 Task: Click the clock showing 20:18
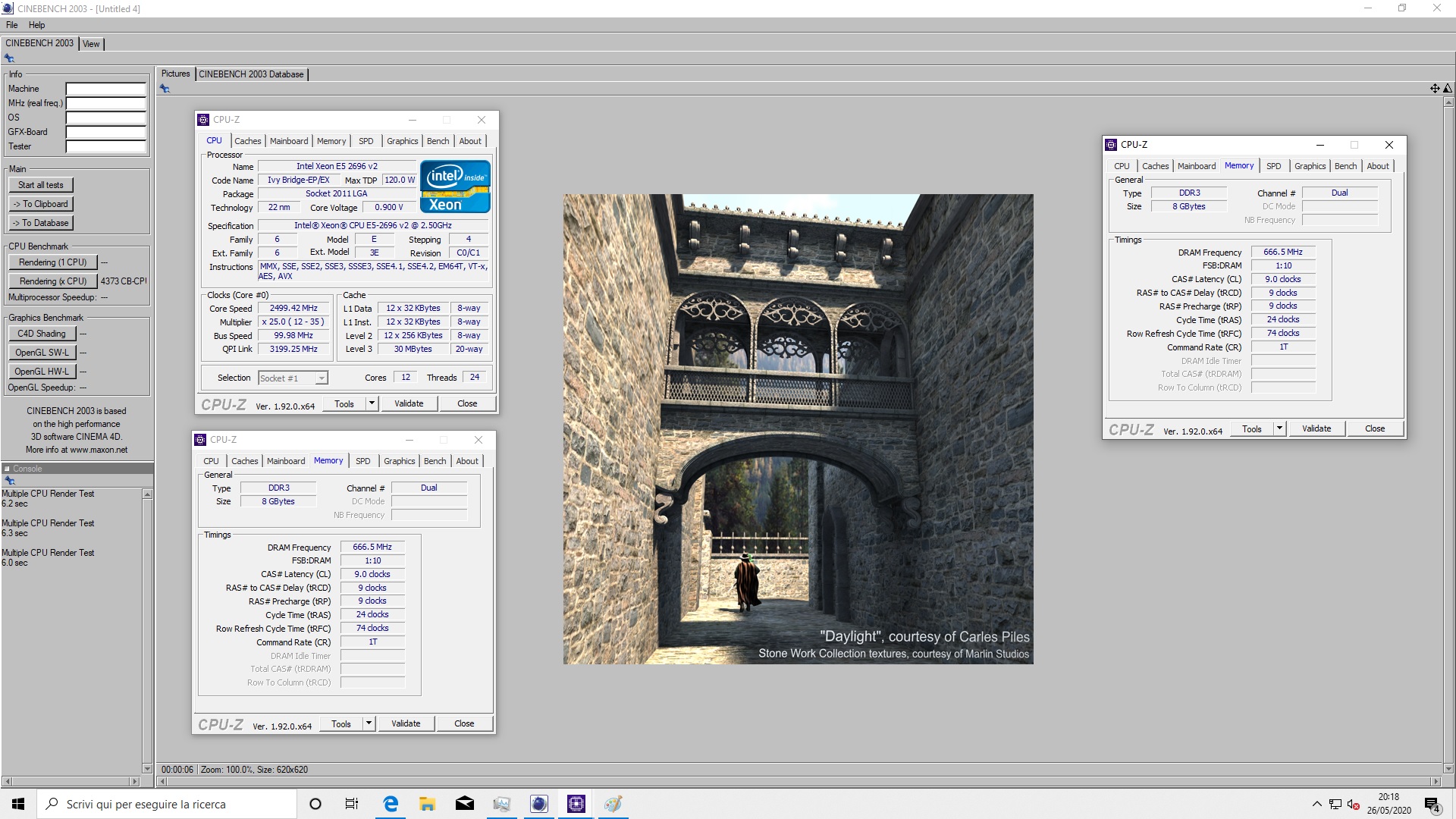(1389, 797)
